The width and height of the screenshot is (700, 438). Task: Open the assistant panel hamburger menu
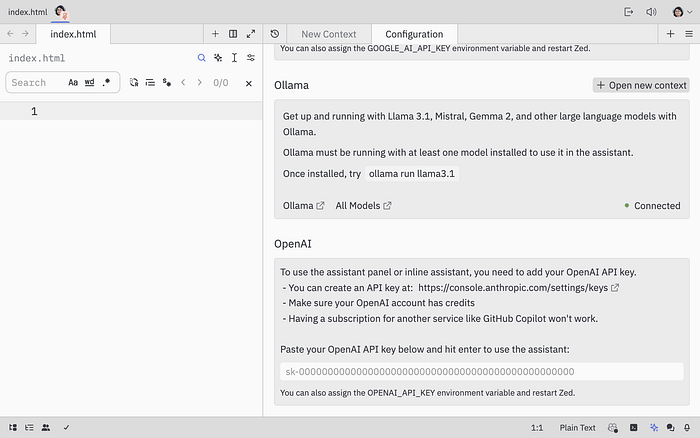tap(689, 34)
